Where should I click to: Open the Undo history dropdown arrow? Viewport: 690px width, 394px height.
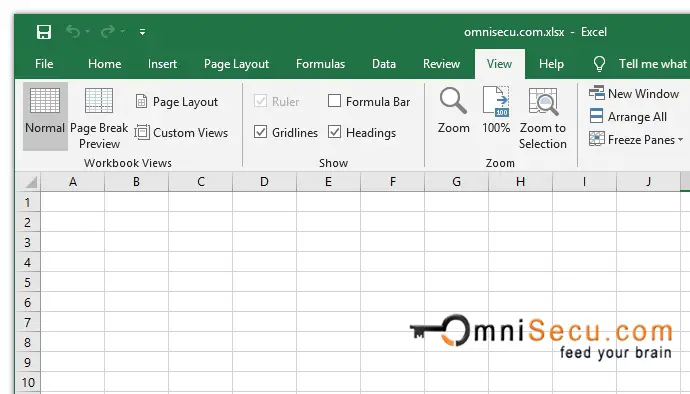(88, 32)
